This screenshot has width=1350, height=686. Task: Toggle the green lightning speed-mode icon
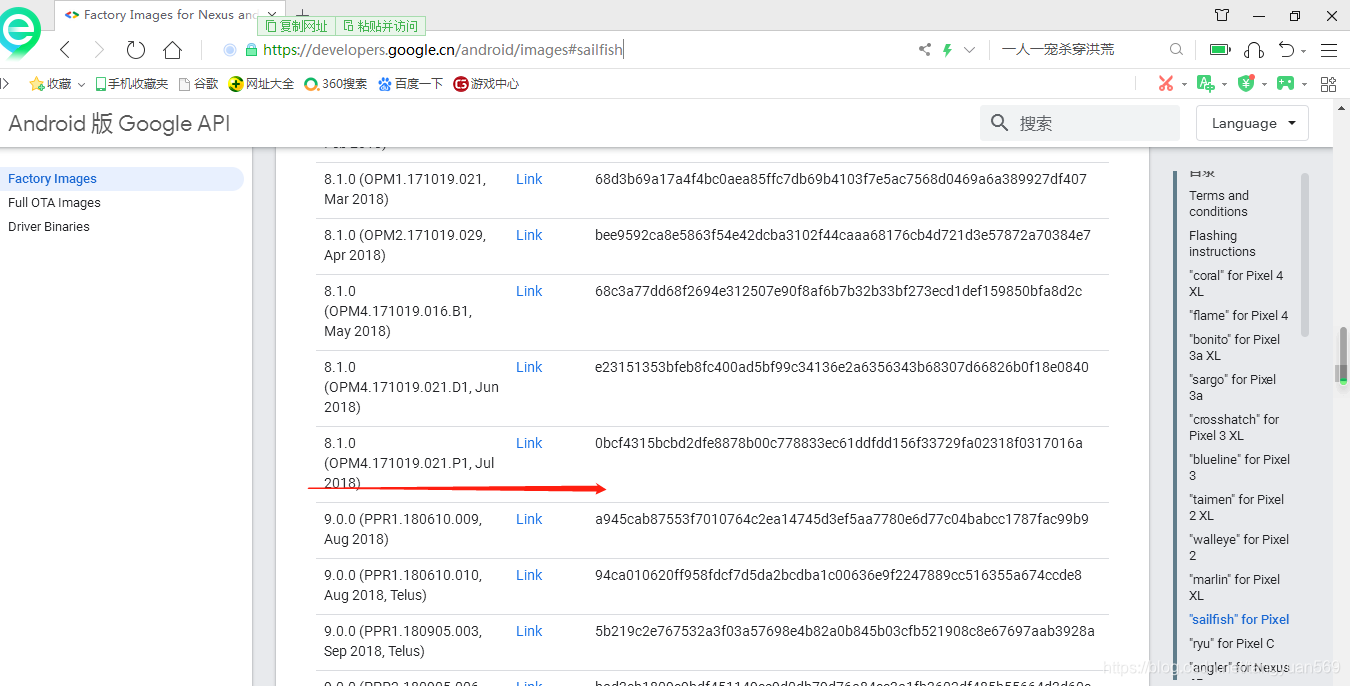948,50
